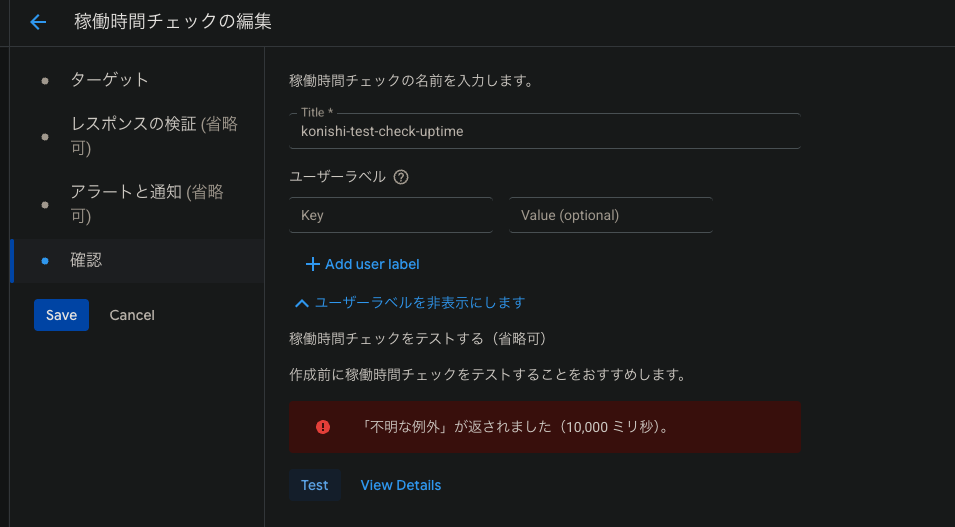The image size is (955, 527).
Task: Click the back arrow icon
Action: pos(38,22)
